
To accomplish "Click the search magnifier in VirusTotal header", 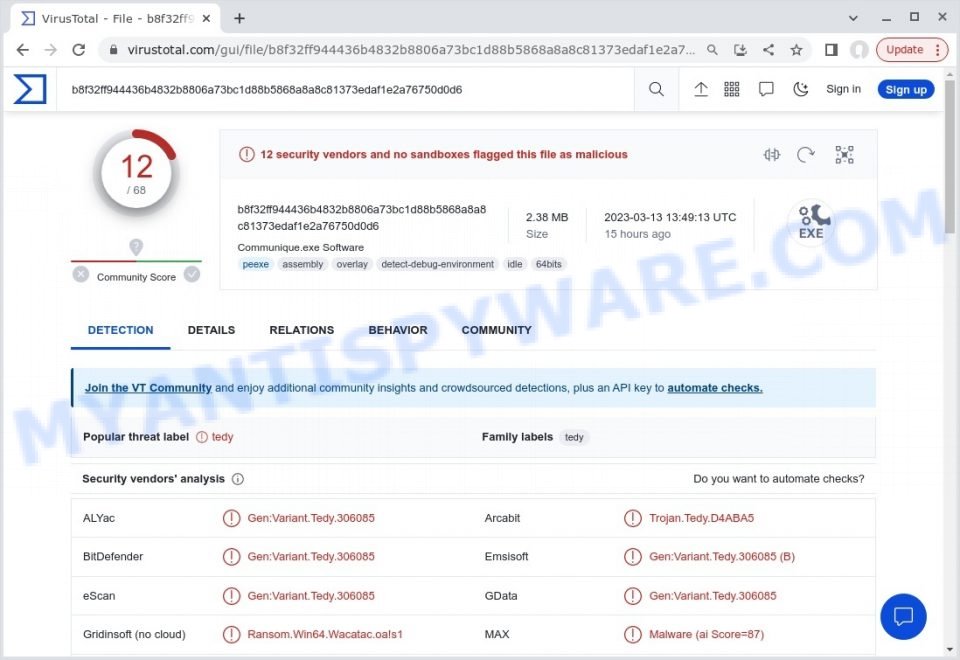I will tap(656, 89).
